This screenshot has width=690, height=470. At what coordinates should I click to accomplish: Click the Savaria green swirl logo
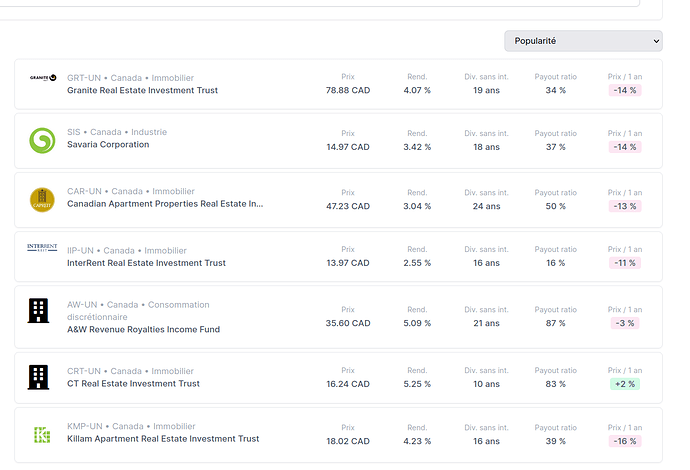(x=42, y=140)
